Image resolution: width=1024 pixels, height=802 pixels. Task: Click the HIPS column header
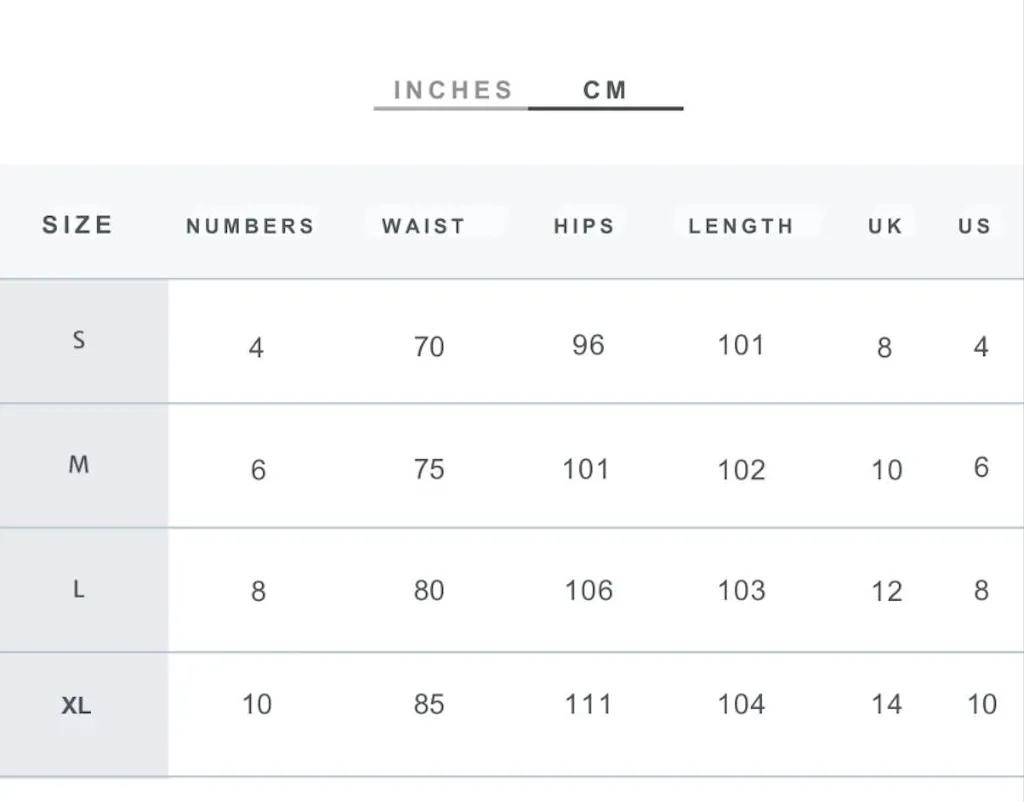click(584, 226)
